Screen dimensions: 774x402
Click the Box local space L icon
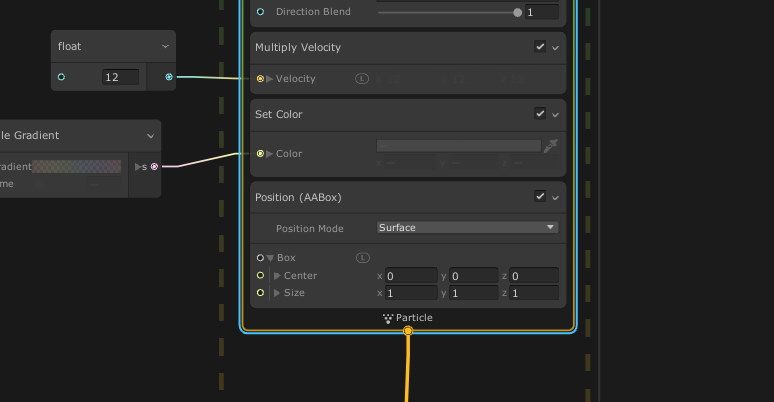click(363, 258)
